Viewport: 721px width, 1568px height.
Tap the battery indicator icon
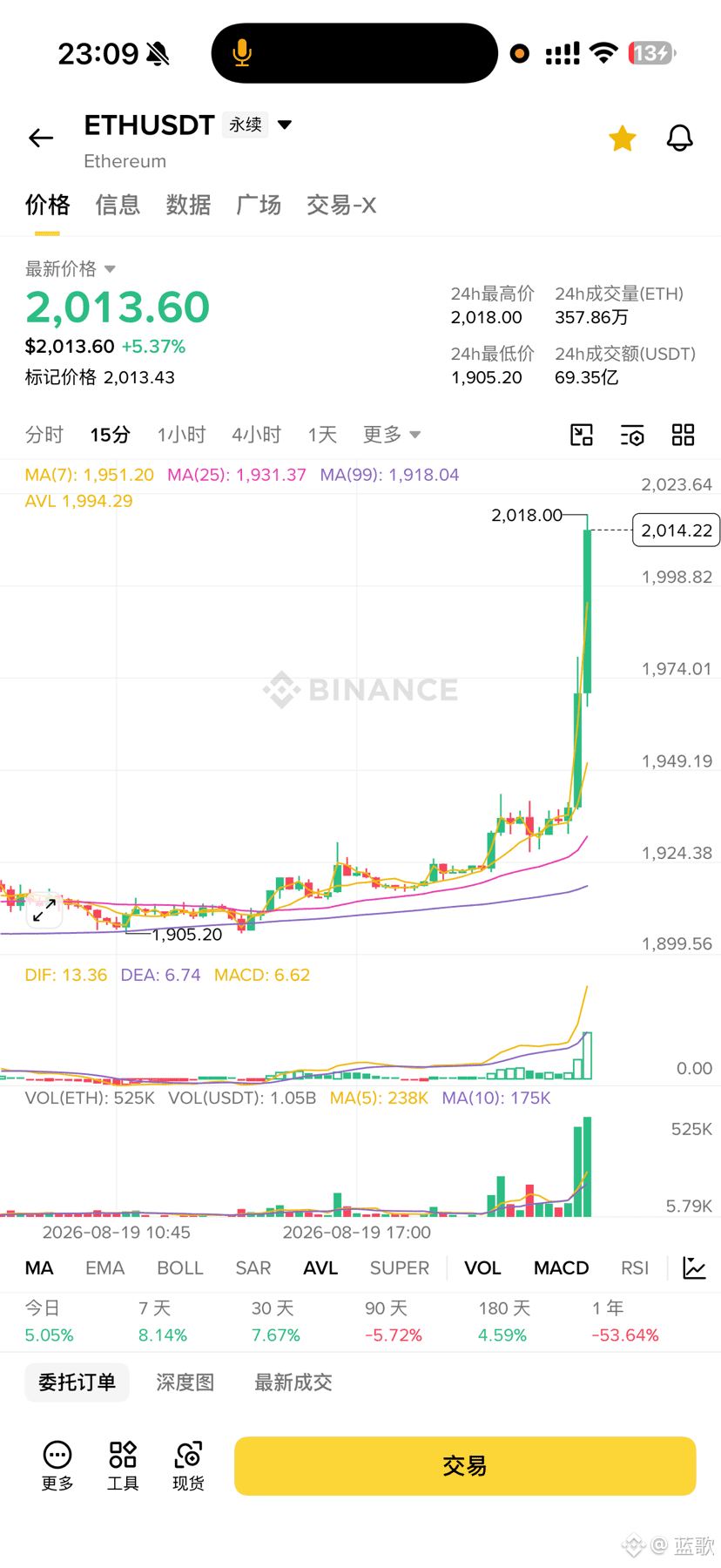(x=652, y=53)
